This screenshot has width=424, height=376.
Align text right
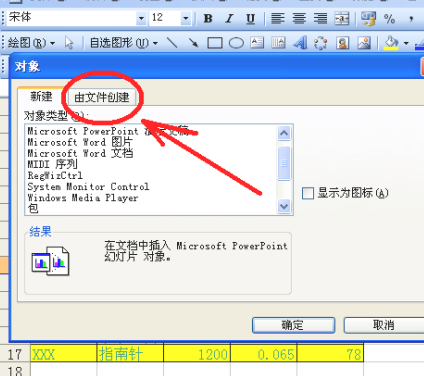click(320, 18)
